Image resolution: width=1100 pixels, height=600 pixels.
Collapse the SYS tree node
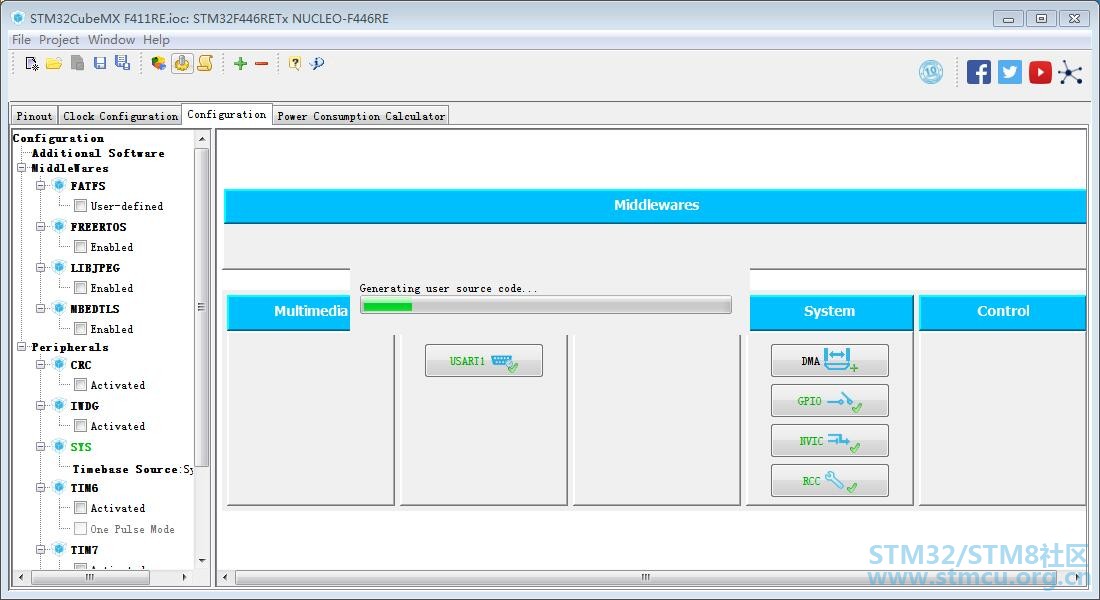pyautogui.click(x=41, y=446)
